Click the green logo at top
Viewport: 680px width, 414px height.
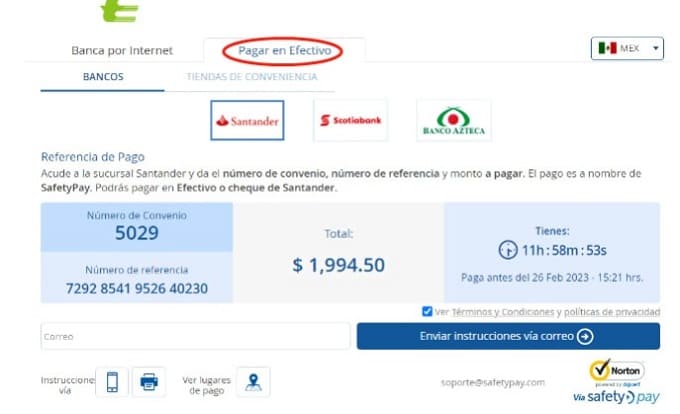click(120, 11)
